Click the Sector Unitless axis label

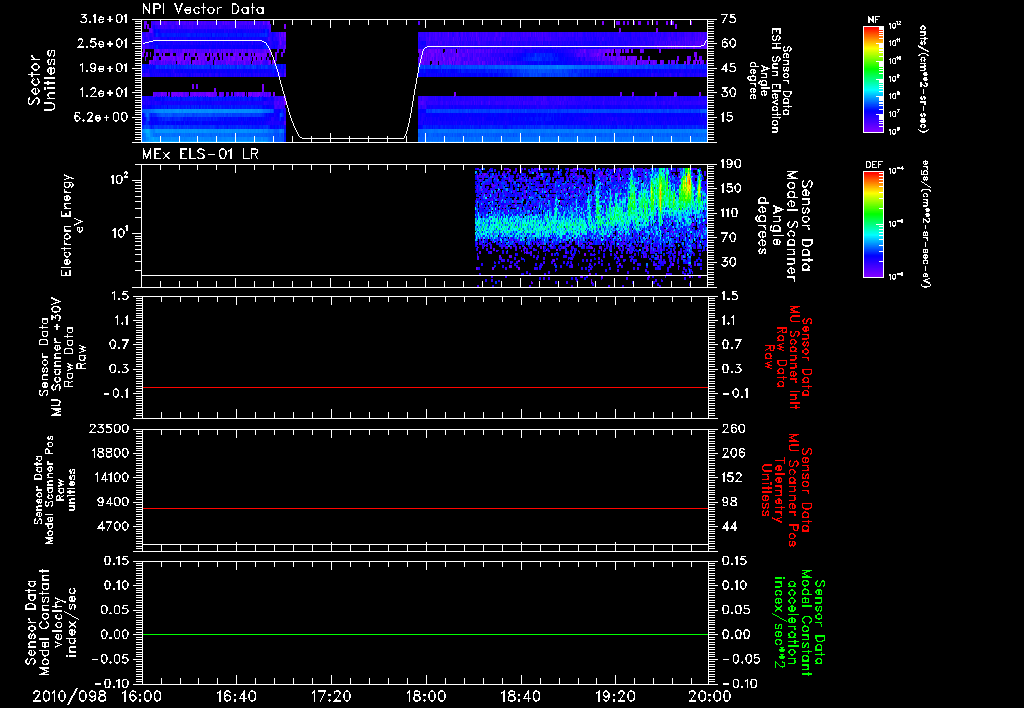[41, 80]
